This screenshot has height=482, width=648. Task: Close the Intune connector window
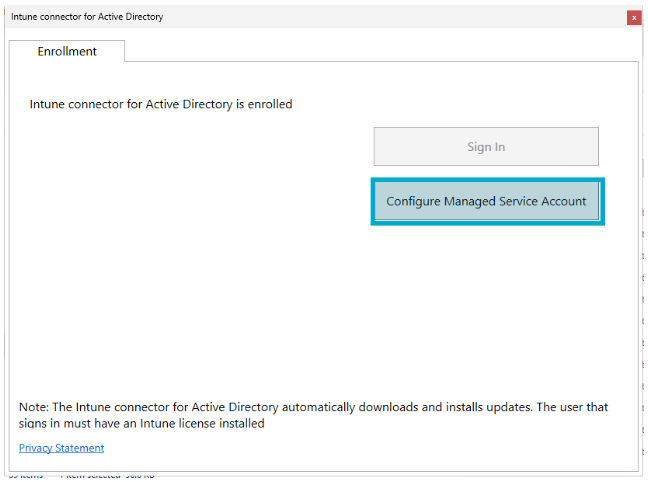tap(634, 18)
